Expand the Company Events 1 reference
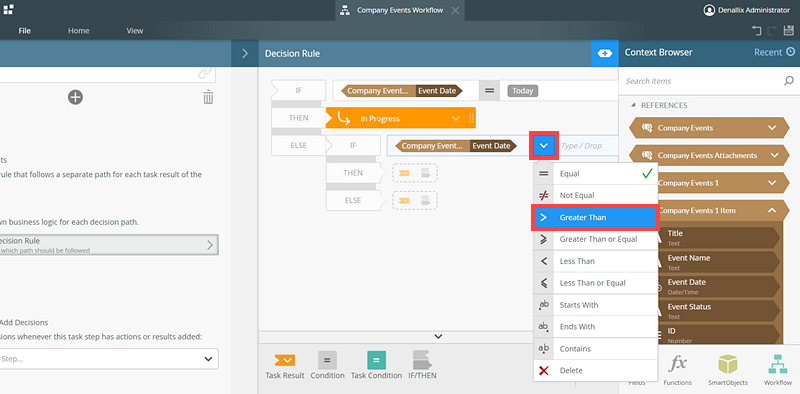This screenshot has height=394, width=800. pyautogui.click(x=772, y=183)
